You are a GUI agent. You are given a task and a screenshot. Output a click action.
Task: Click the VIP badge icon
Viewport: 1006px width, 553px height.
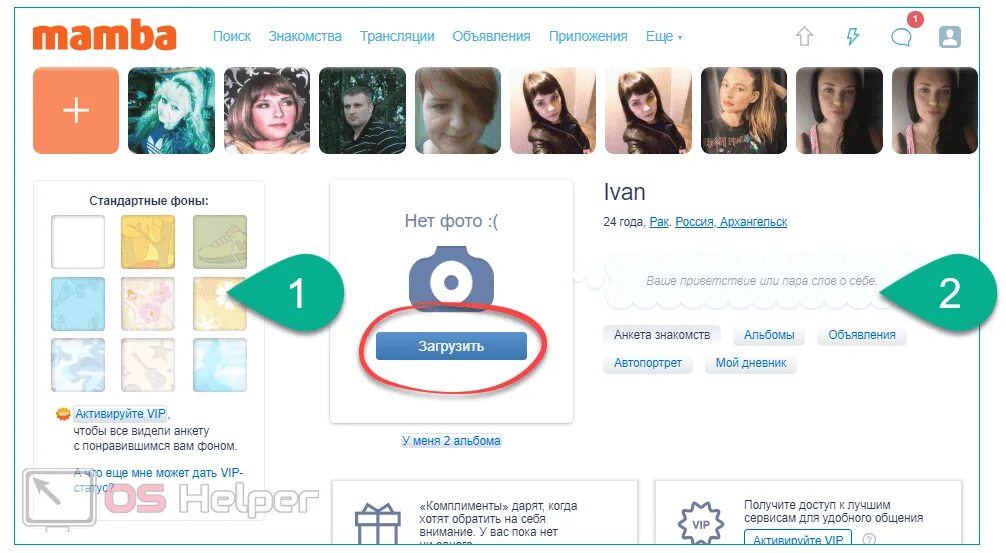(x=701, y=523)
